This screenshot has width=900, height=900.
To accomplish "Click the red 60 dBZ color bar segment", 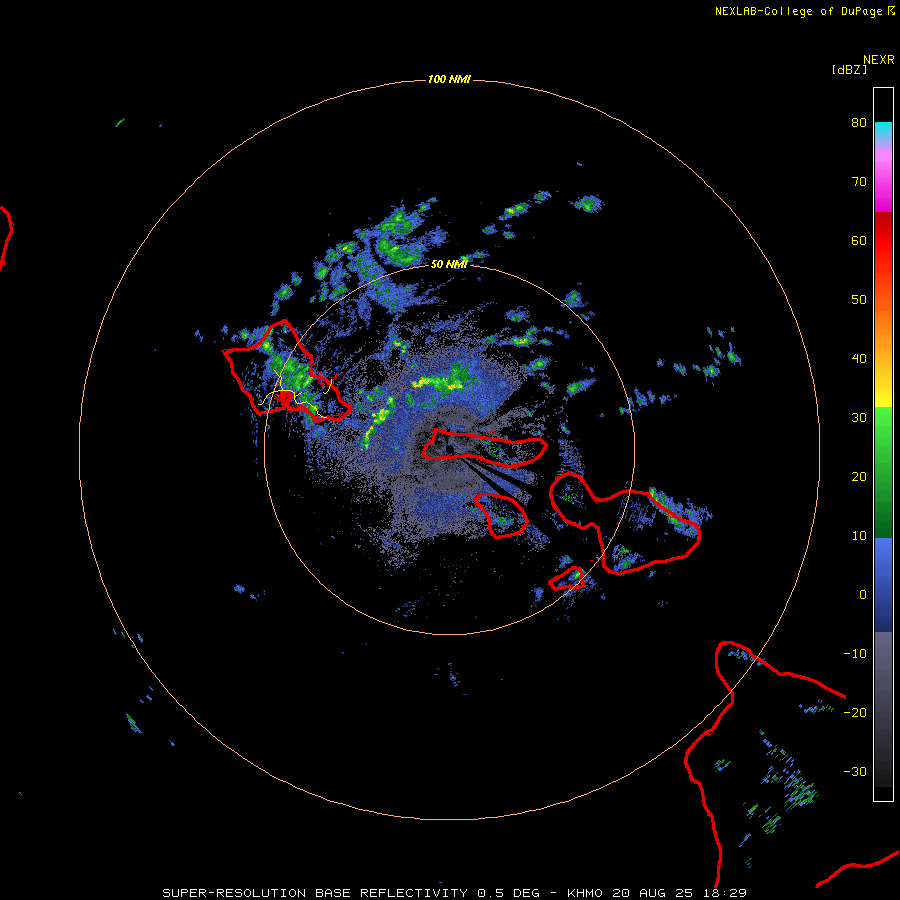I will pos(883,240).
